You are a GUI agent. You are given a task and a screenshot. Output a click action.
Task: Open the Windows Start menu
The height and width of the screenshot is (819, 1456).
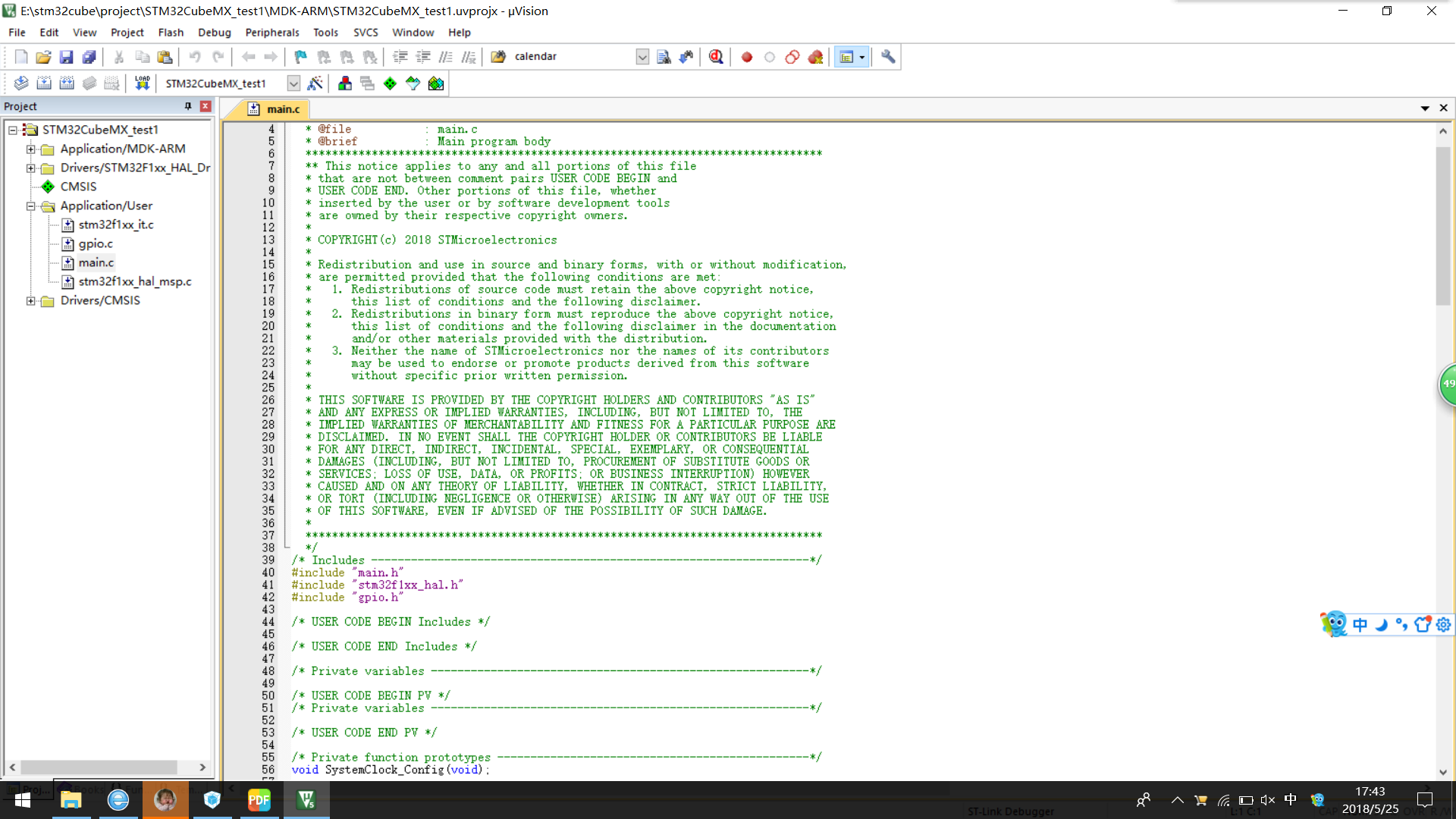coord(22,800)
